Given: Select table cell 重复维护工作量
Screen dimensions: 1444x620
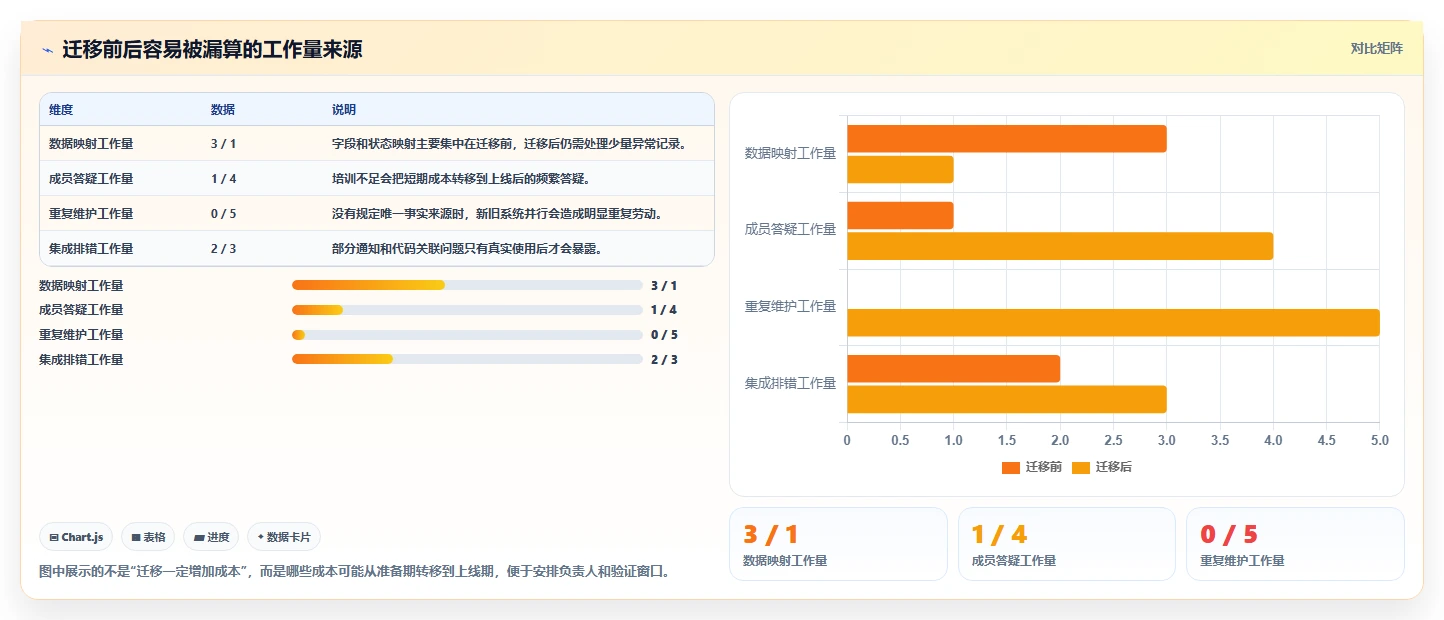Looking at the screenshot, I should 91,214.
